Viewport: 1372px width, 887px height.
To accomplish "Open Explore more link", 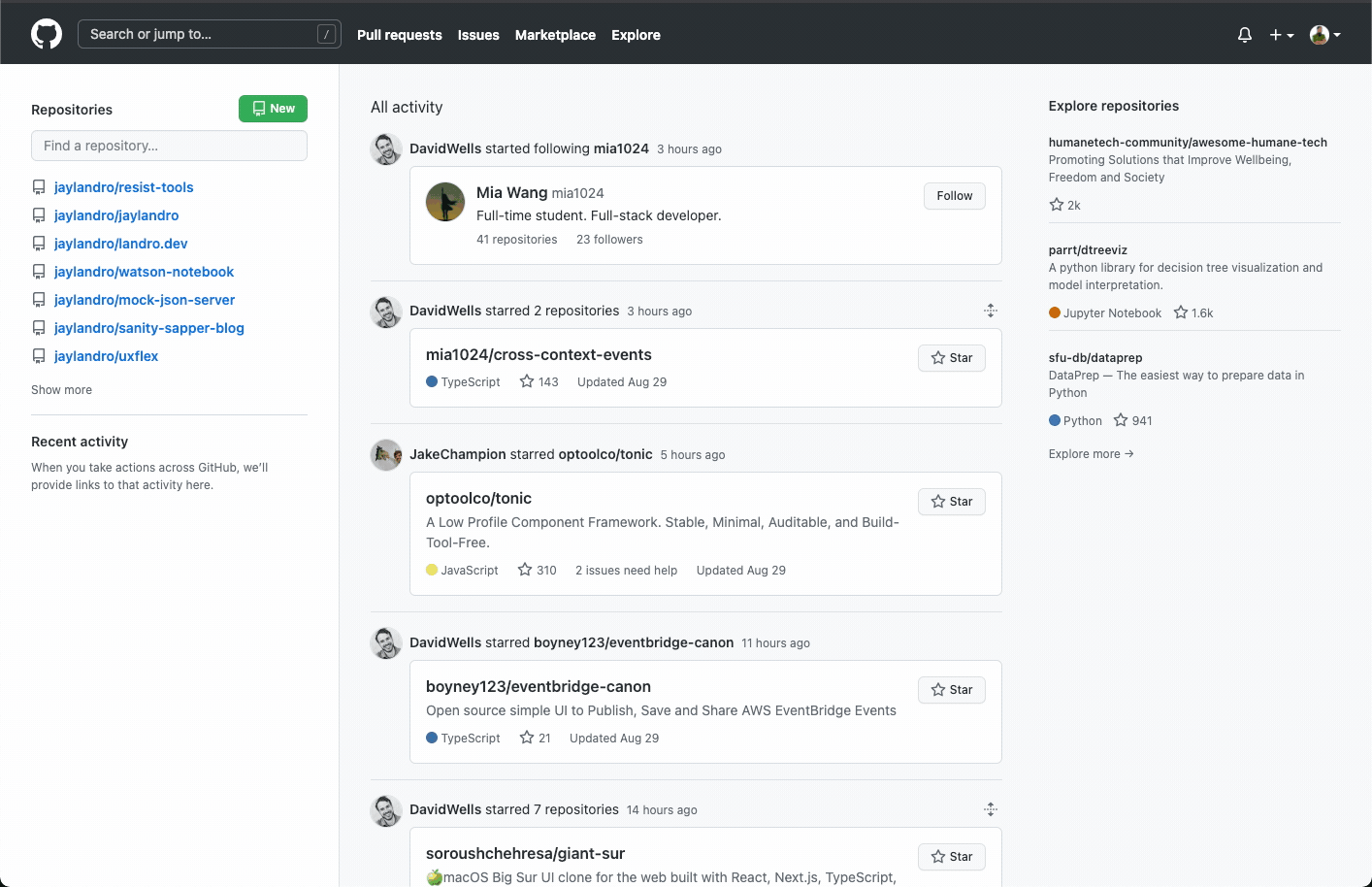I will [1091, 454].
